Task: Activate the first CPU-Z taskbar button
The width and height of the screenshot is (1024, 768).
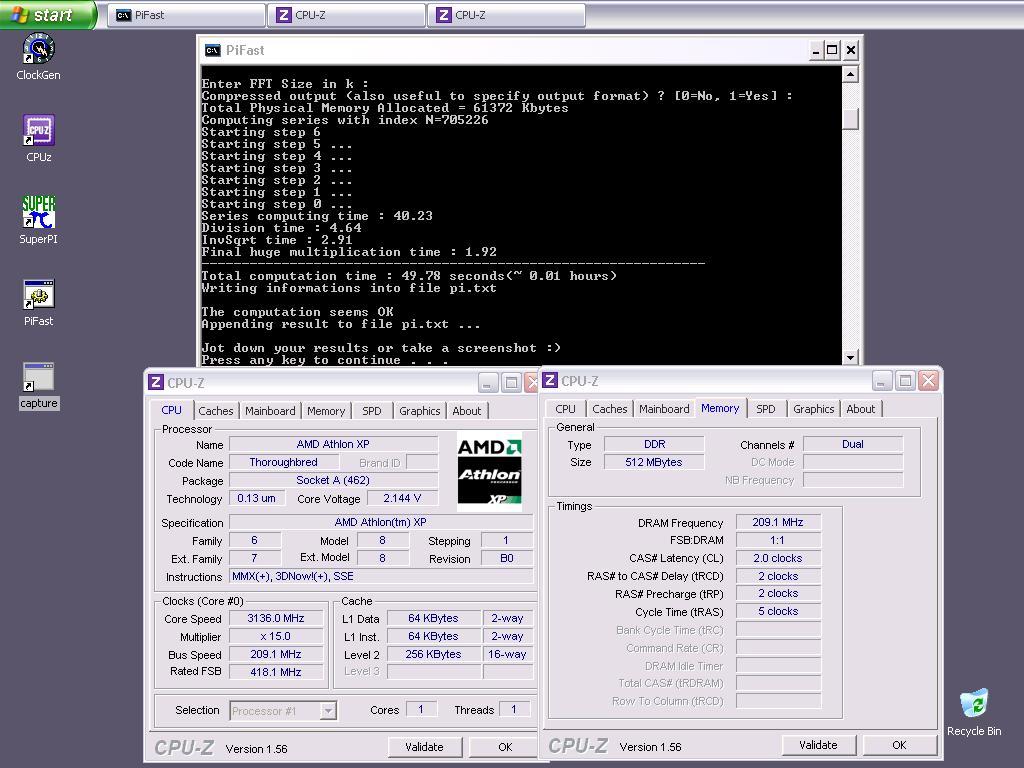Action: (347, 15)
